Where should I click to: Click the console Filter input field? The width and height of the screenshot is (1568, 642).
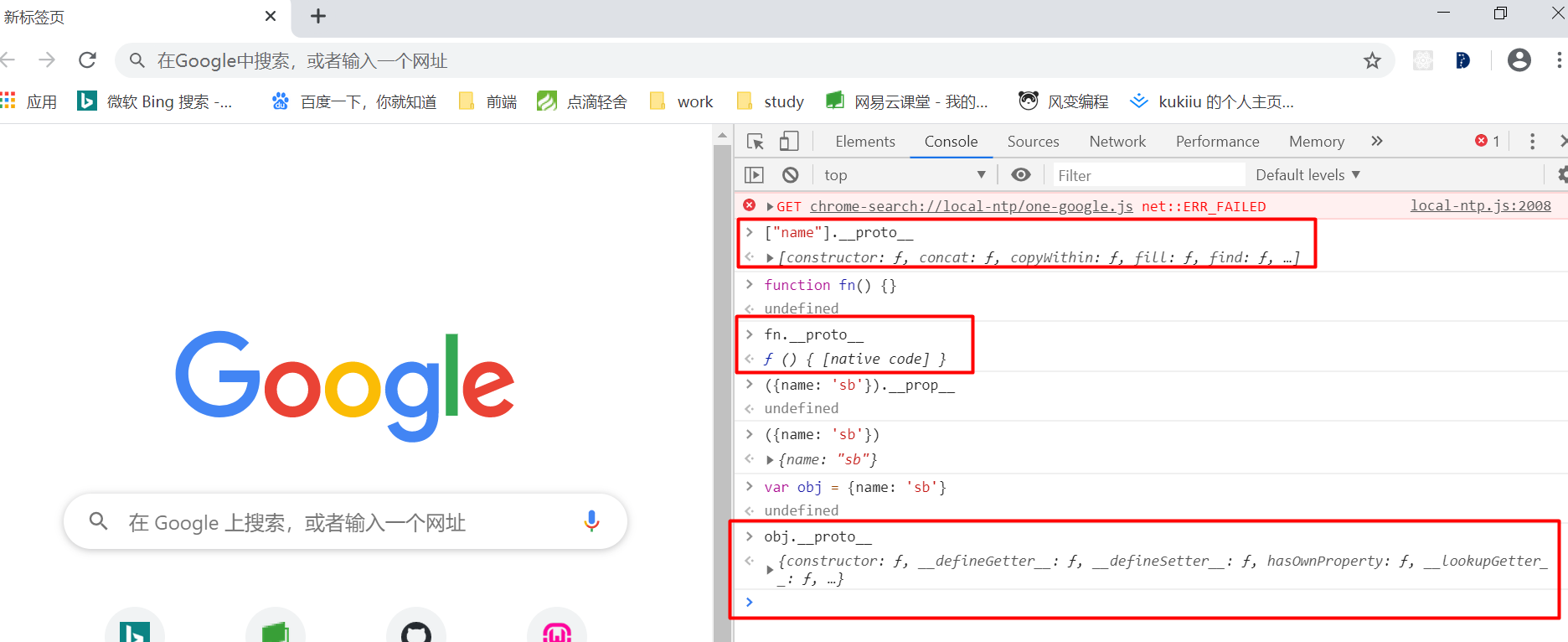point(1148,175)
